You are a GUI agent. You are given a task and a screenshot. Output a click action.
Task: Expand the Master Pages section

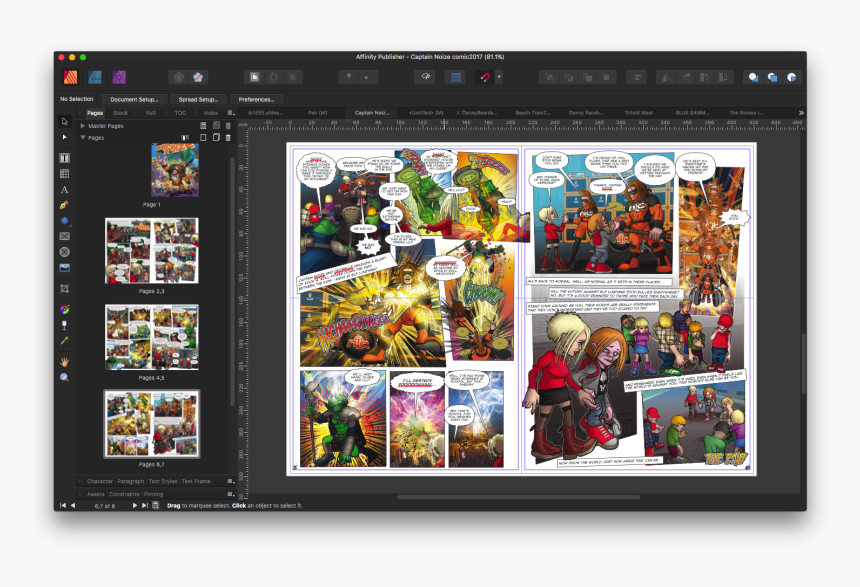tap(83, 126)
